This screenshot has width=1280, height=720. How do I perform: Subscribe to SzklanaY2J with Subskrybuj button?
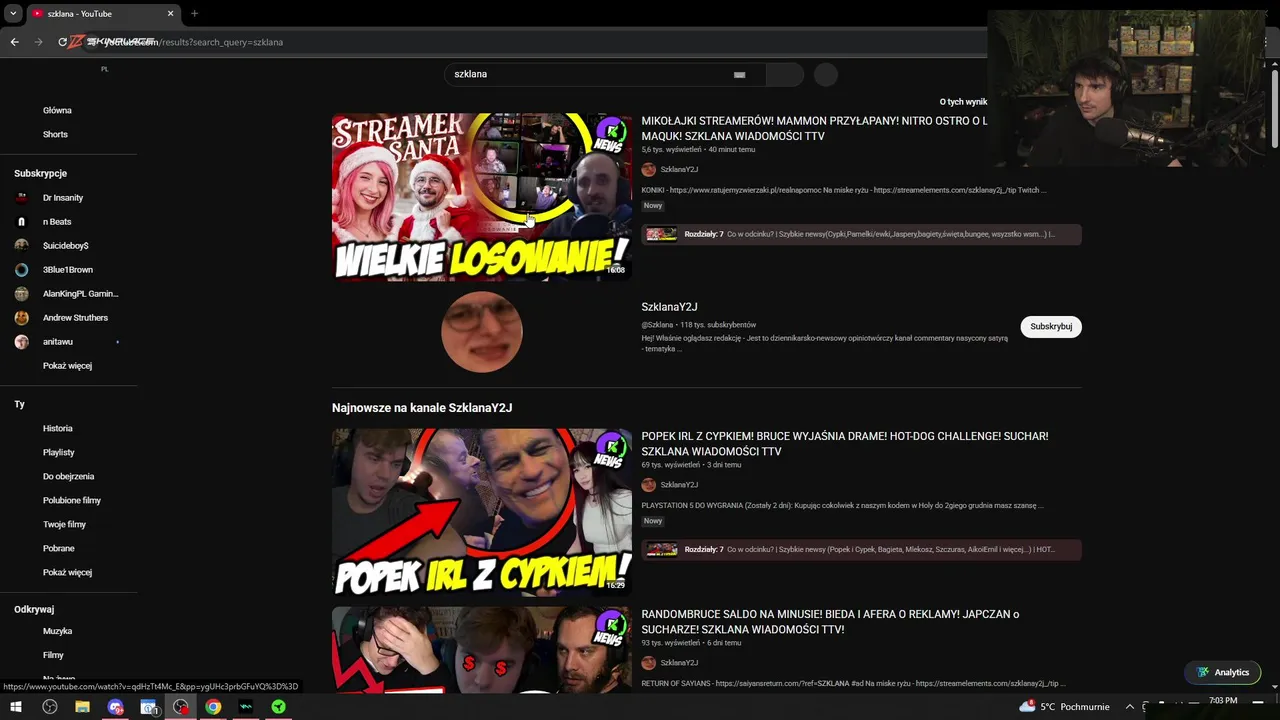point(1051,326)
